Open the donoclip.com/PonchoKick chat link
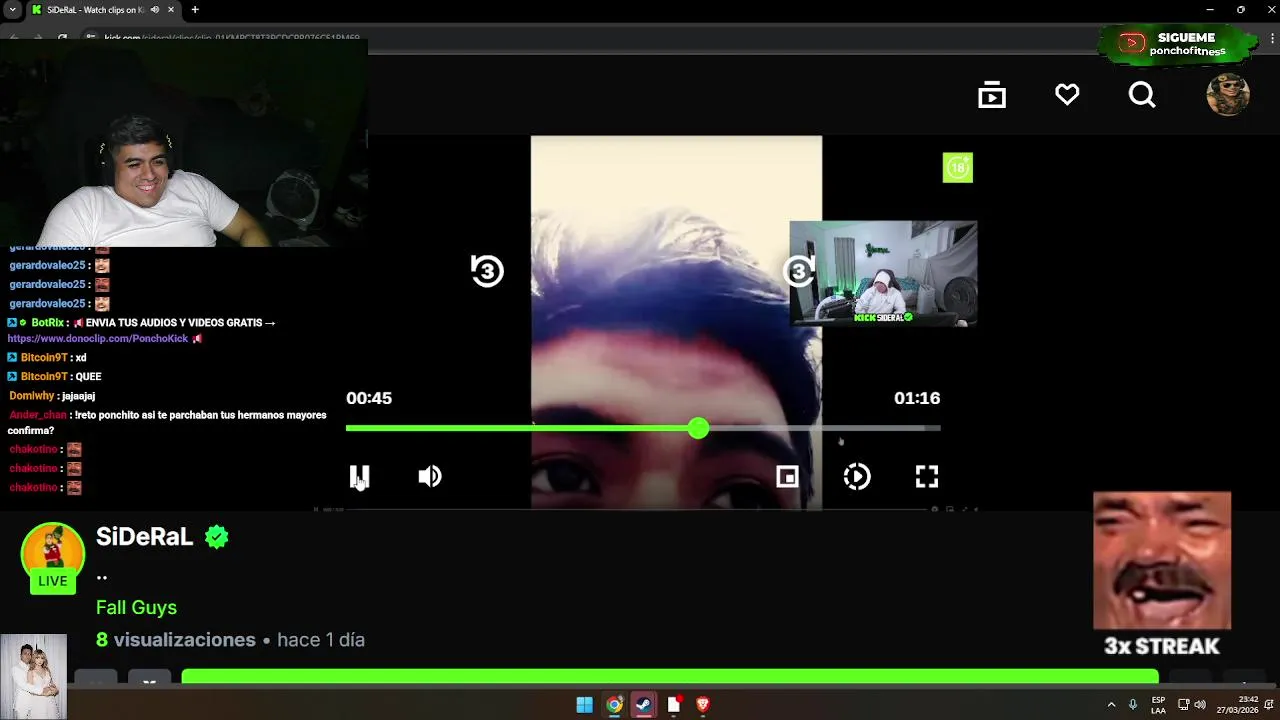 [98, 339]
